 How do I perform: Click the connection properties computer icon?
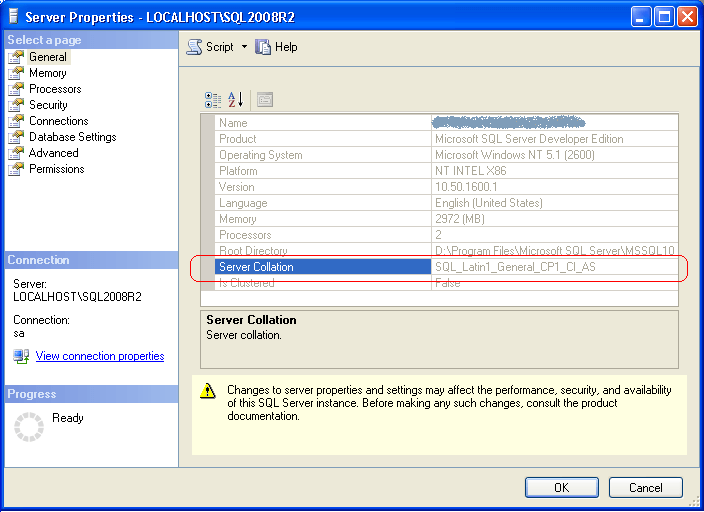coord(21,357)
